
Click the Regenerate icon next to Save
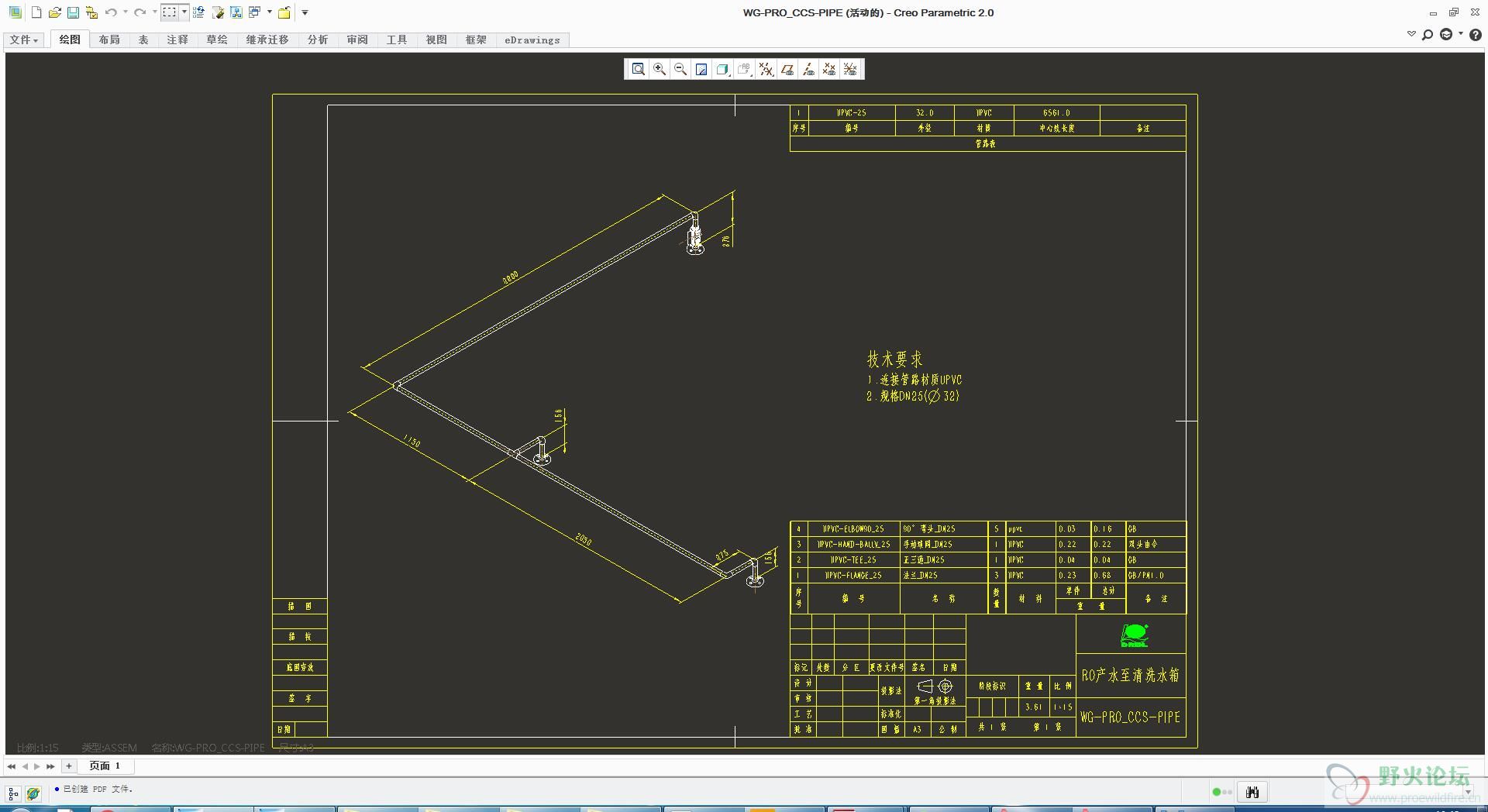[91, 12]
